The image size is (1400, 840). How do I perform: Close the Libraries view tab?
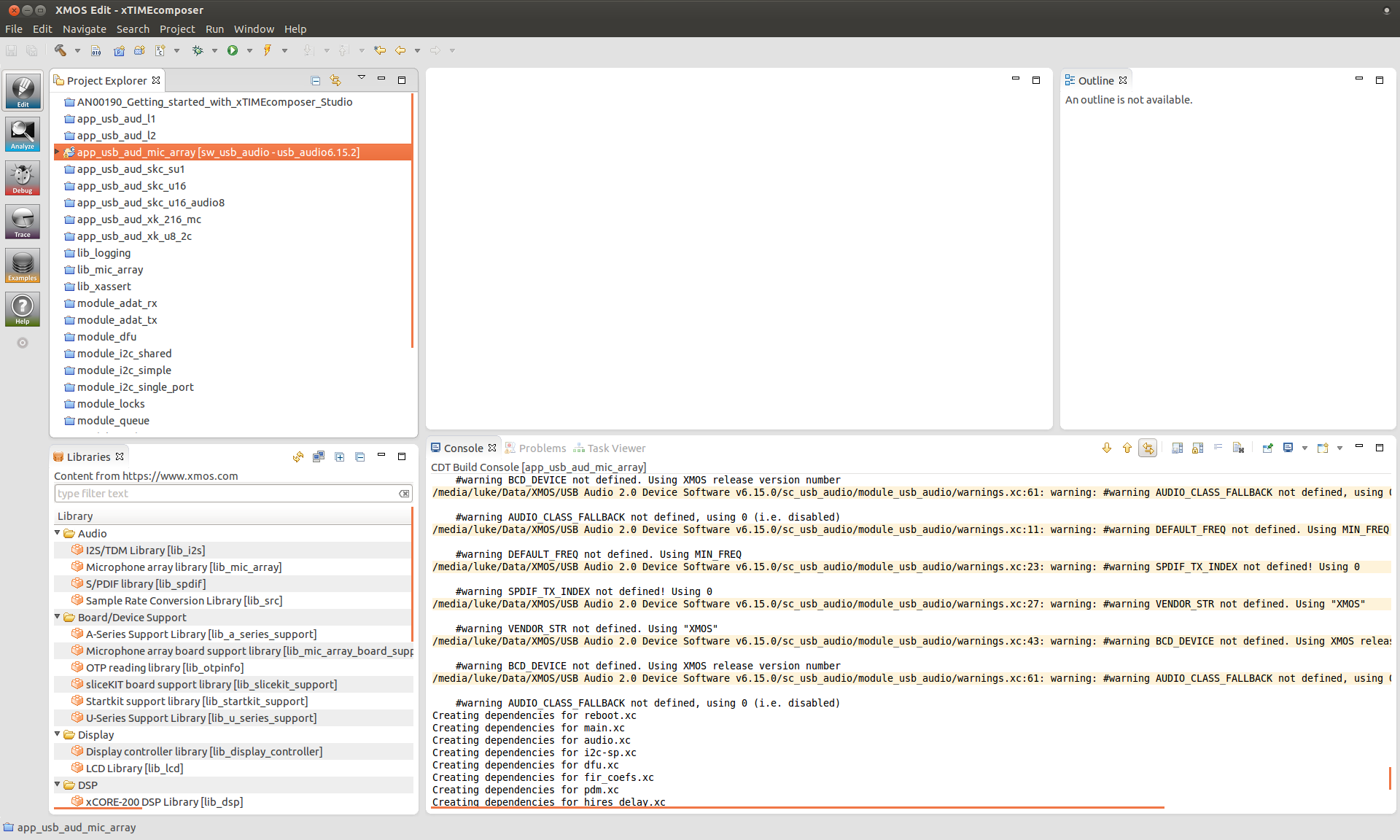pyautogui.click(x=120, y=456)
